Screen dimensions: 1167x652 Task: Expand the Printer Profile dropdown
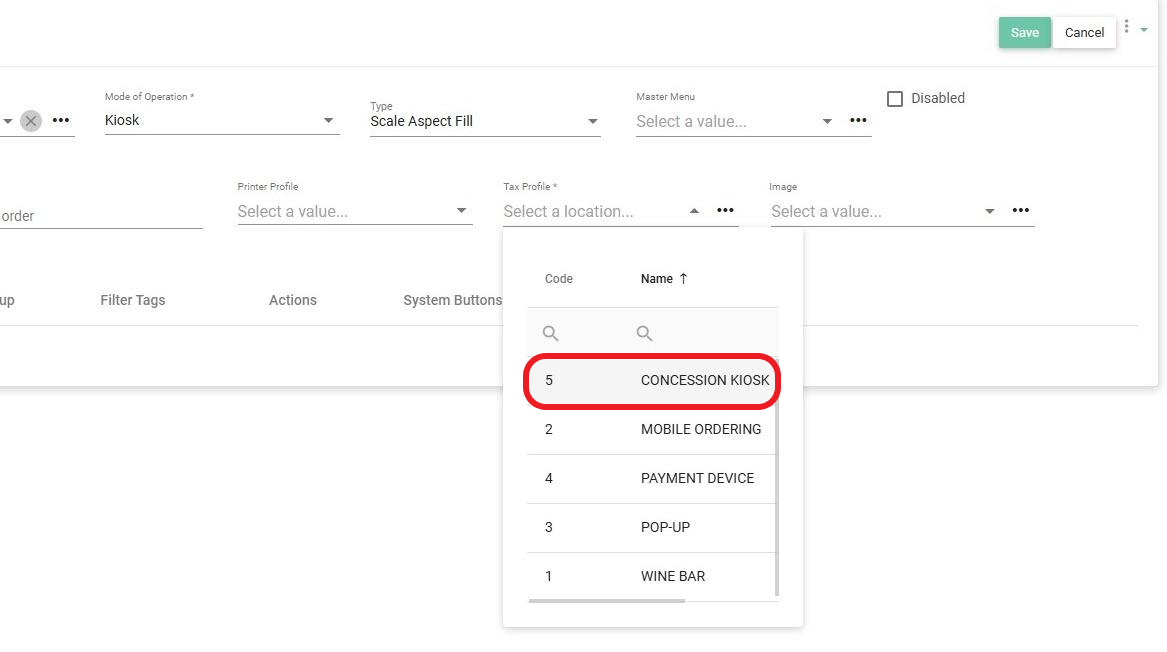click(461, 211)
